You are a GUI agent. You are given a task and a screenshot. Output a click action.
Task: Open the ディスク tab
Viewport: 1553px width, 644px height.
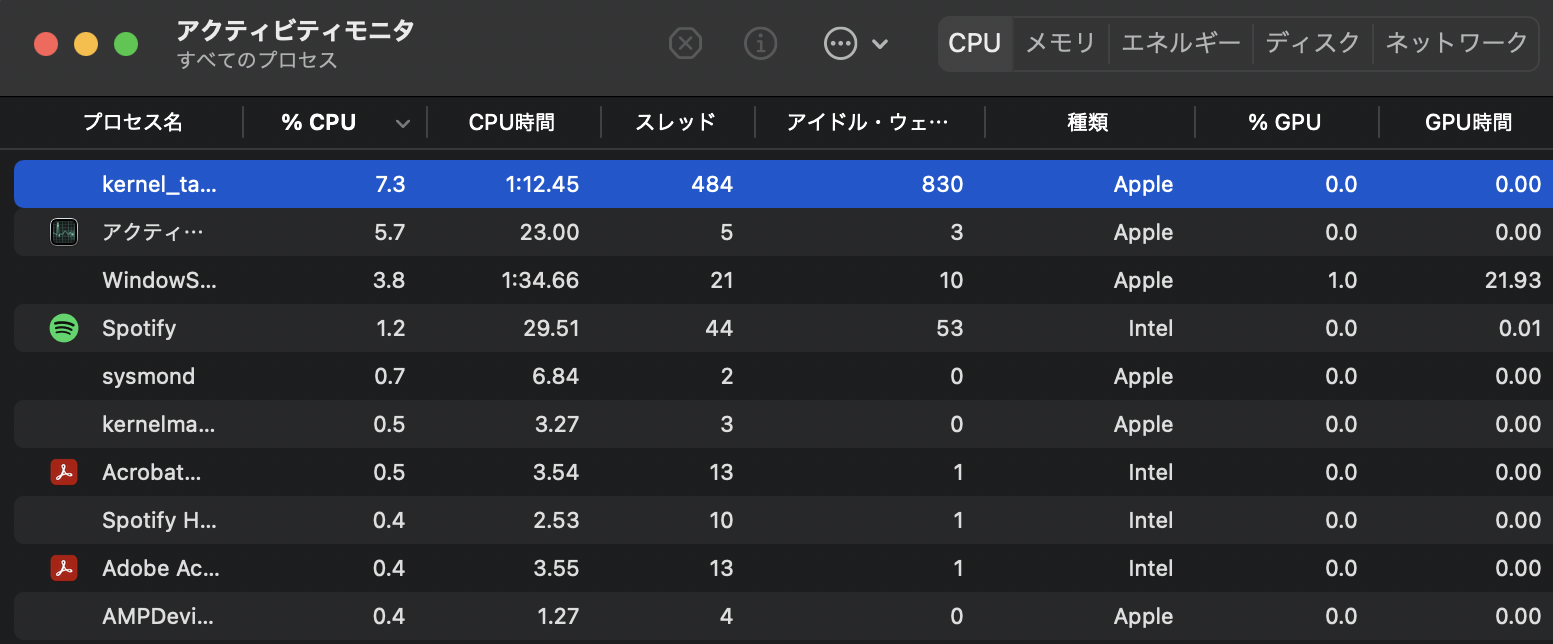point(1313,43)
